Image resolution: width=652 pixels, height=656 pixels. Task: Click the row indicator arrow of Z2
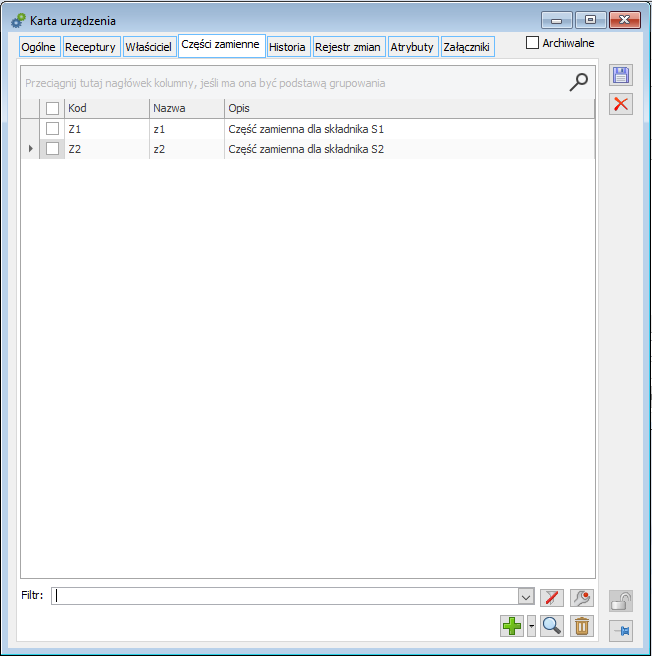coord(31,149)
